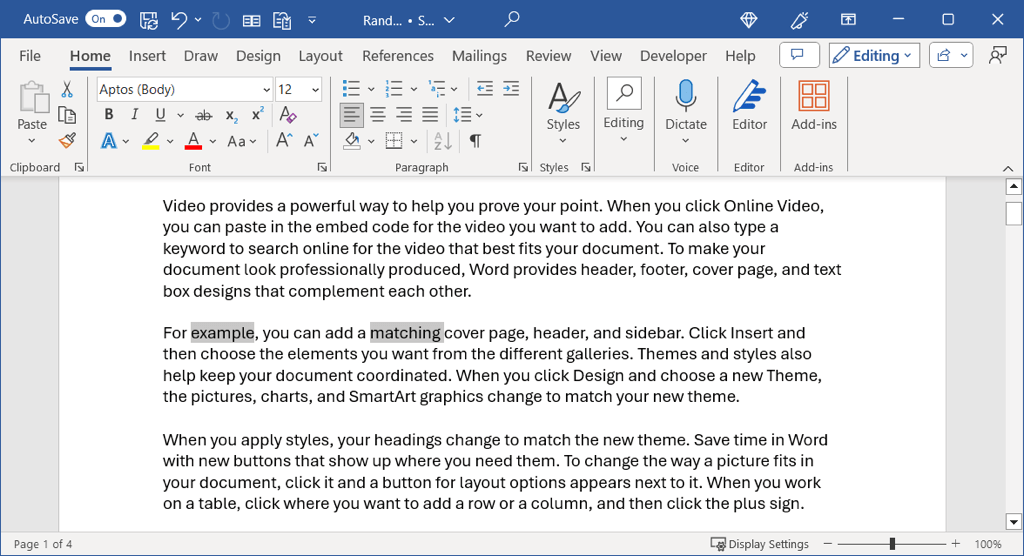The image size is (1024, 556).
Task: Switch to the Insert tab
Action: click(147, 56)
